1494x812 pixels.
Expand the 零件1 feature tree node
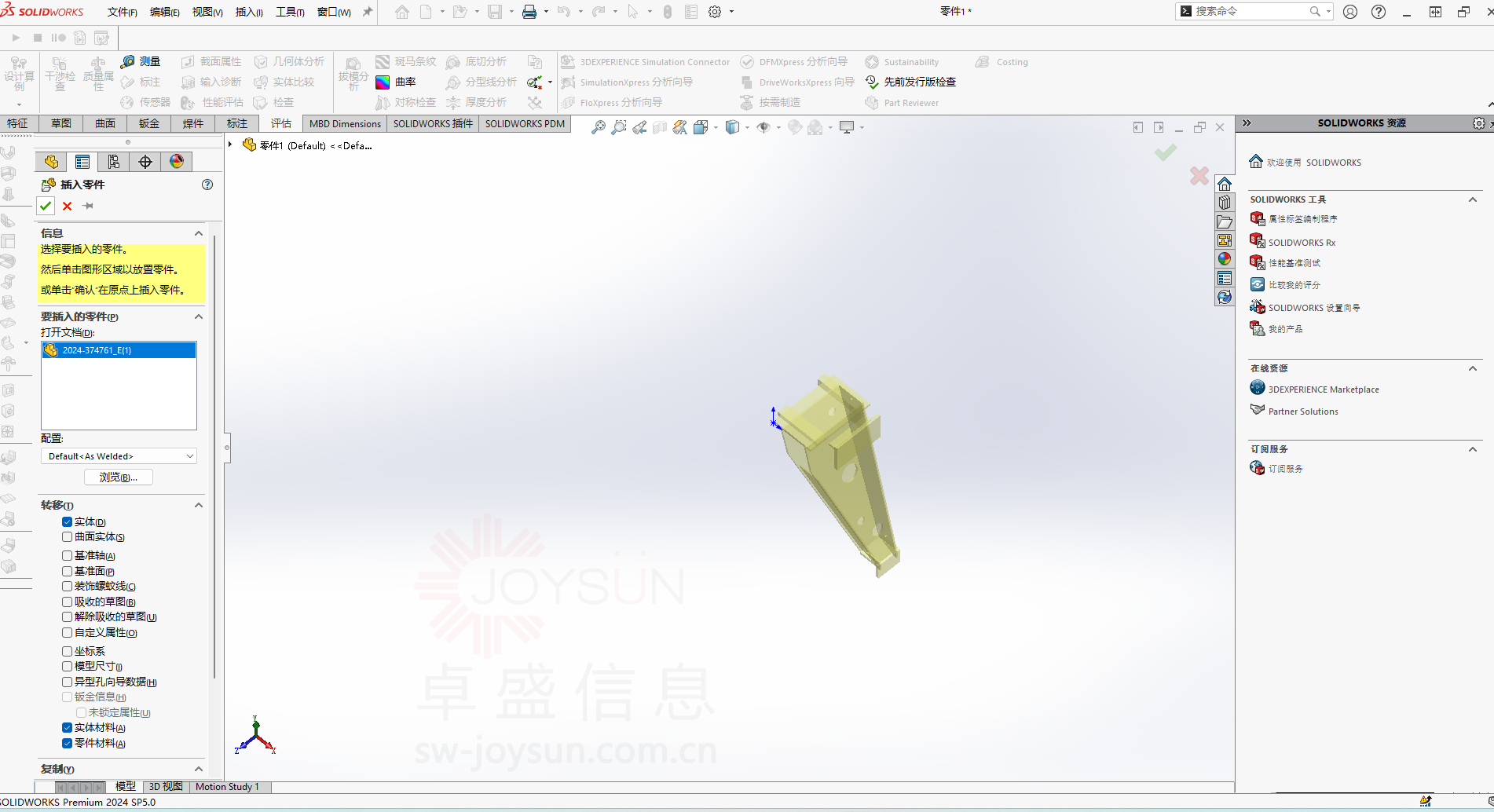[230, 144]
